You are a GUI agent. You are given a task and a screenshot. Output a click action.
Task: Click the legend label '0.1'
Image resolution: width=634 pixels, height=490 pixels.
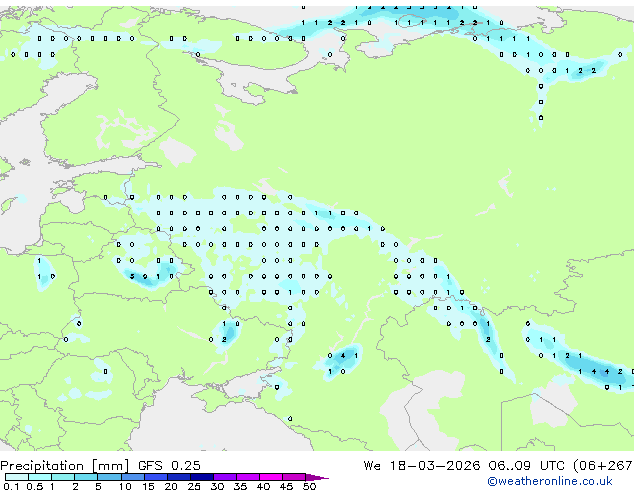[11, 486]
